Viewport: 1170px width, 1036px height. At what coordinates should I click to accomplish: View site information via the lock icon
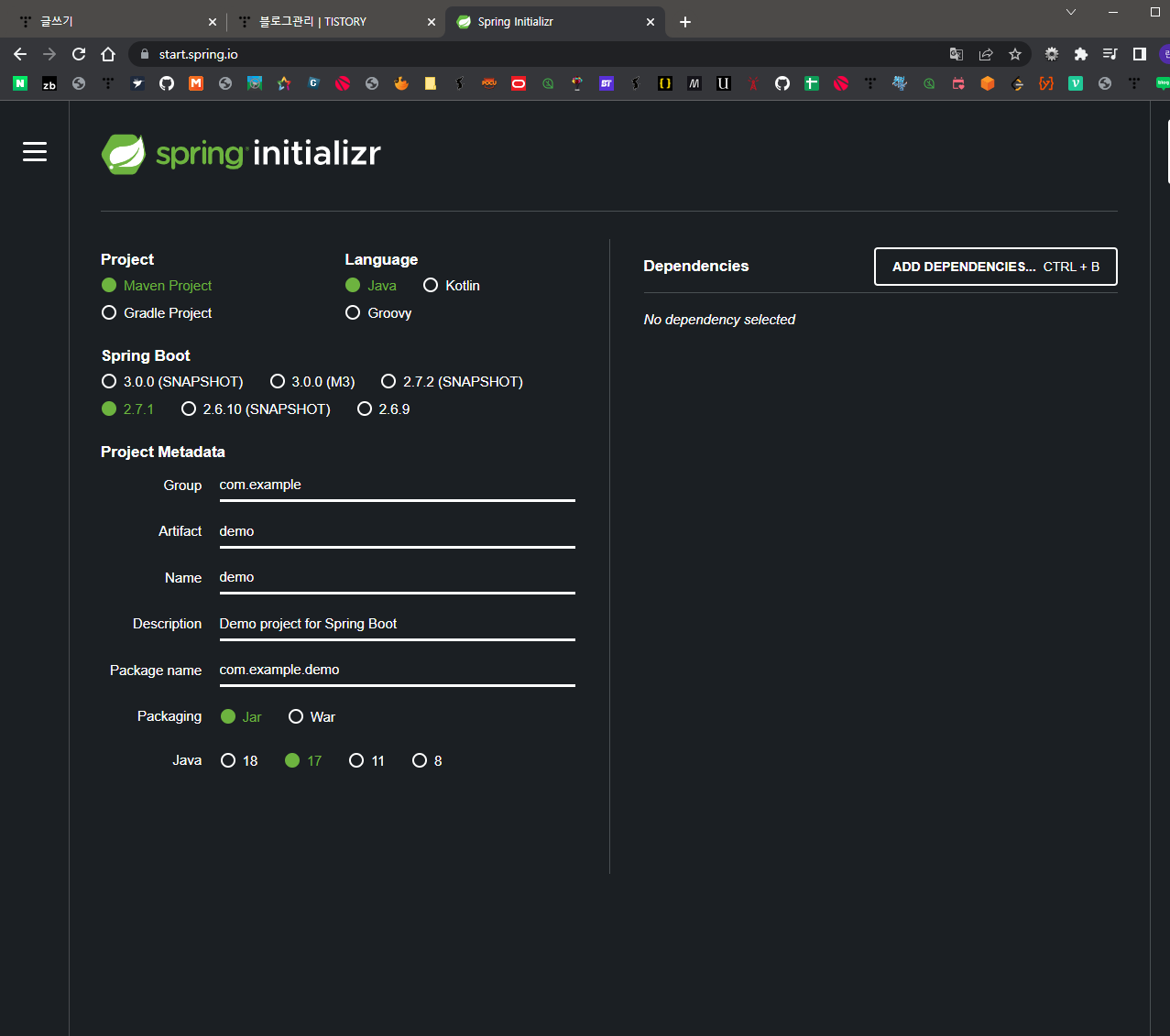144,54
